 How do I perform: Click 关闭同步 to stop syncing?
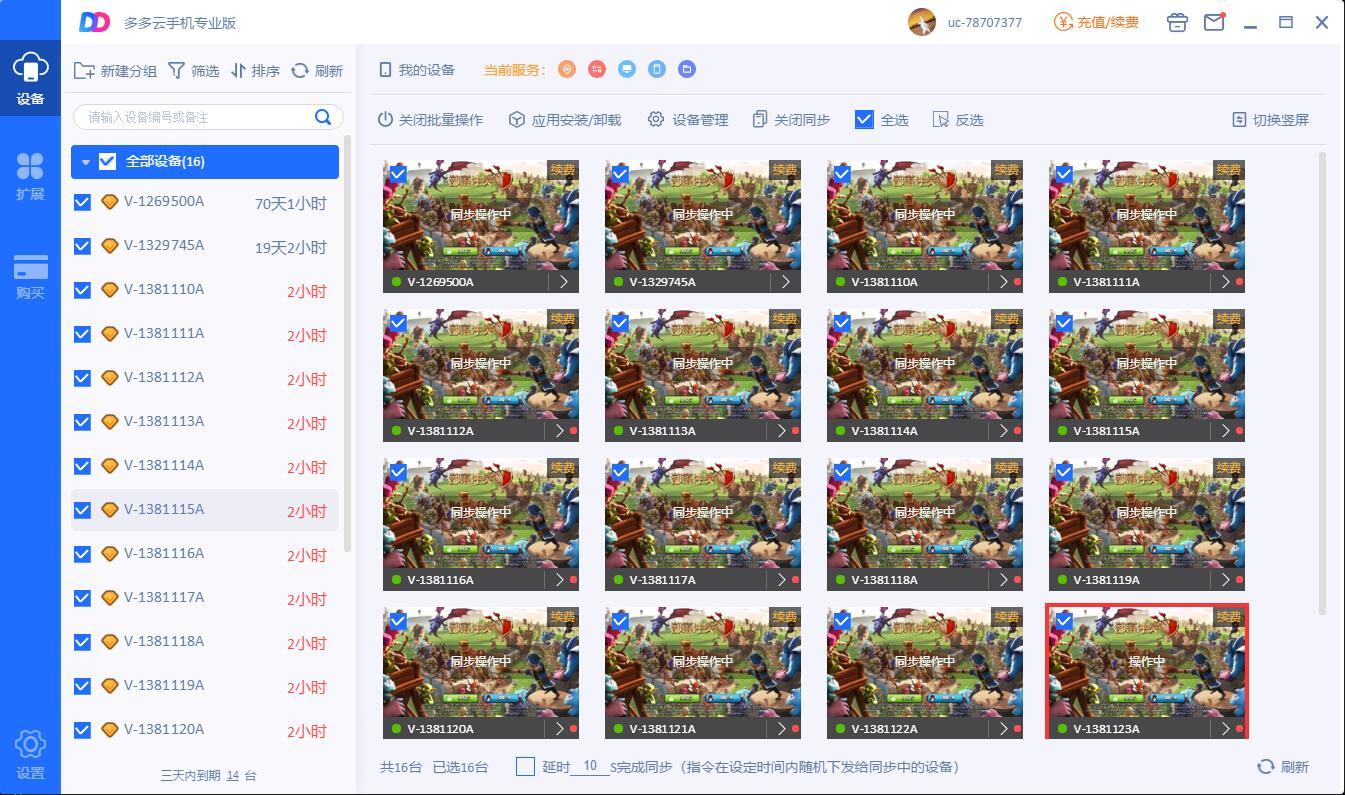click(791, 120)
